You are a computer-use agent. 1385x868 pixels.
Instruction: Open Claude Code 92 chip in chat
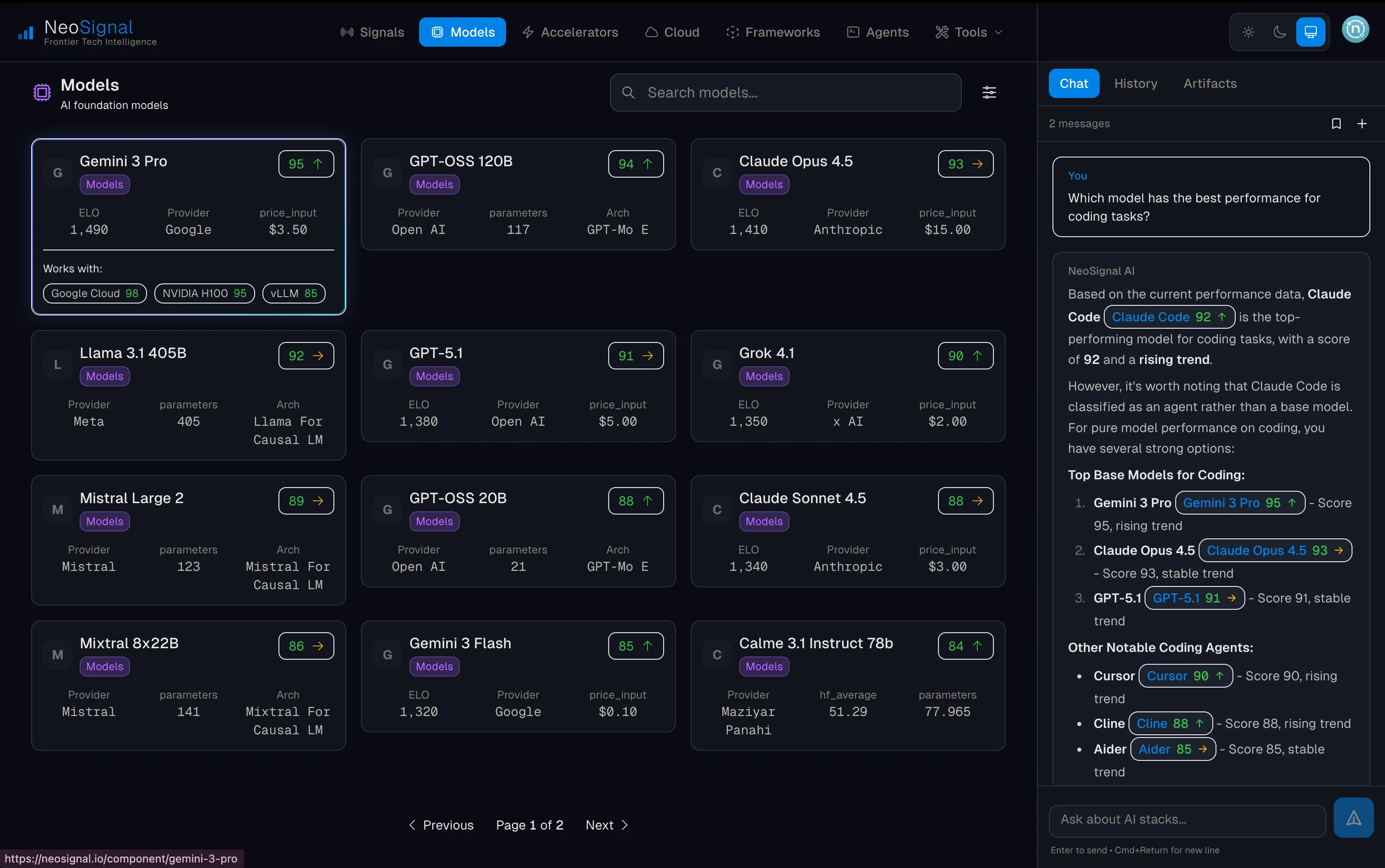coord(1169,317)
